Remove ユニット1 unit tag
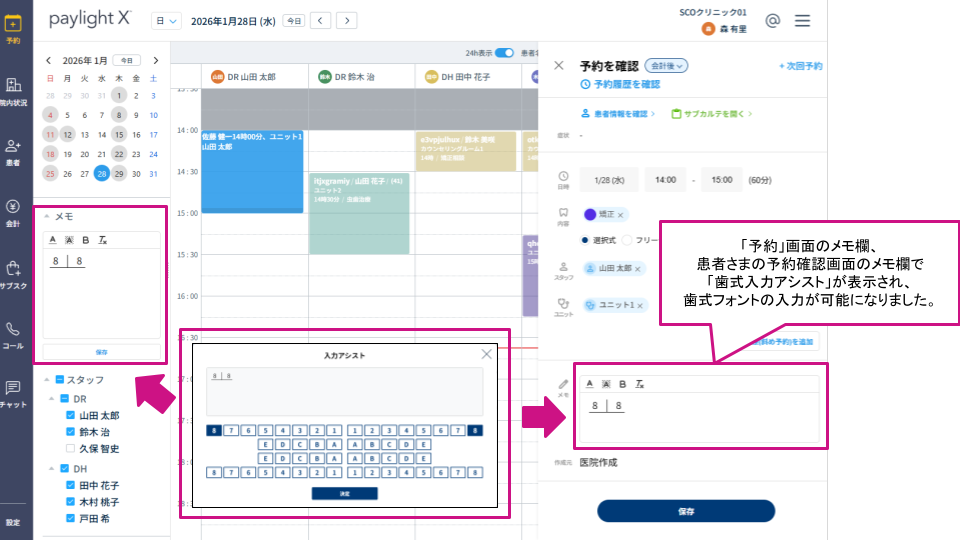The height and width of the screenshot is (540, 960). point(640,306)
